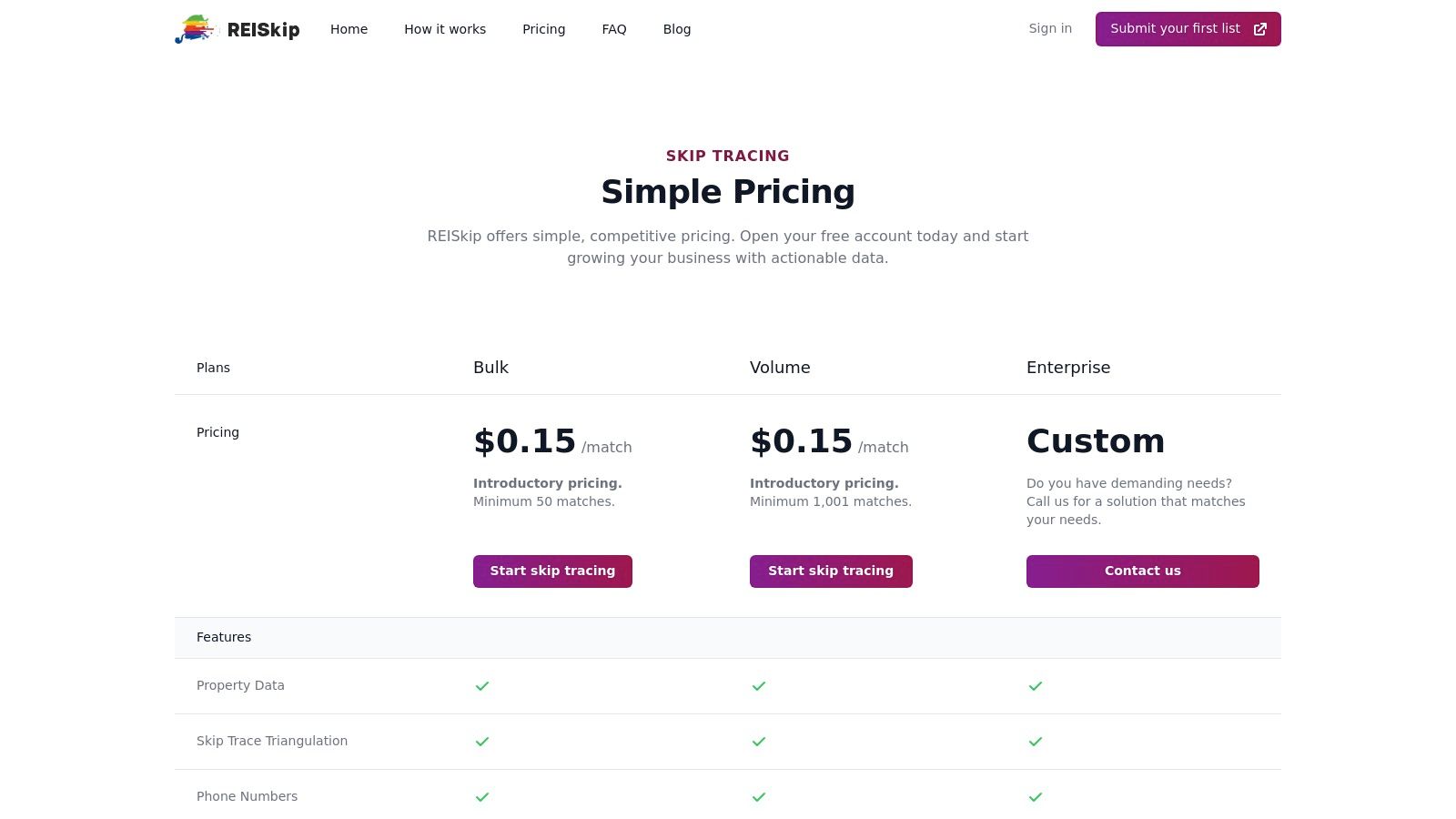
Task: Click Property Data checkmark under Bulk
Action: pos(482,686)
